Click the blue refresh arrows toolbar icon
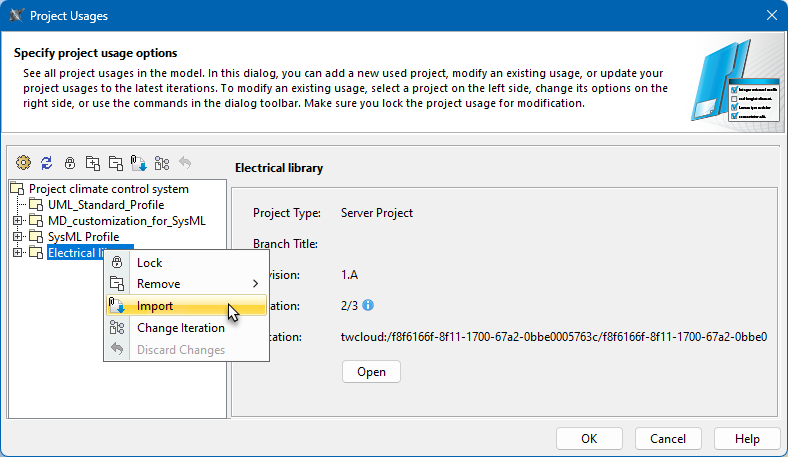Image resolution: width=788 pixels, height=457 pixels. [x=47, y=163]
